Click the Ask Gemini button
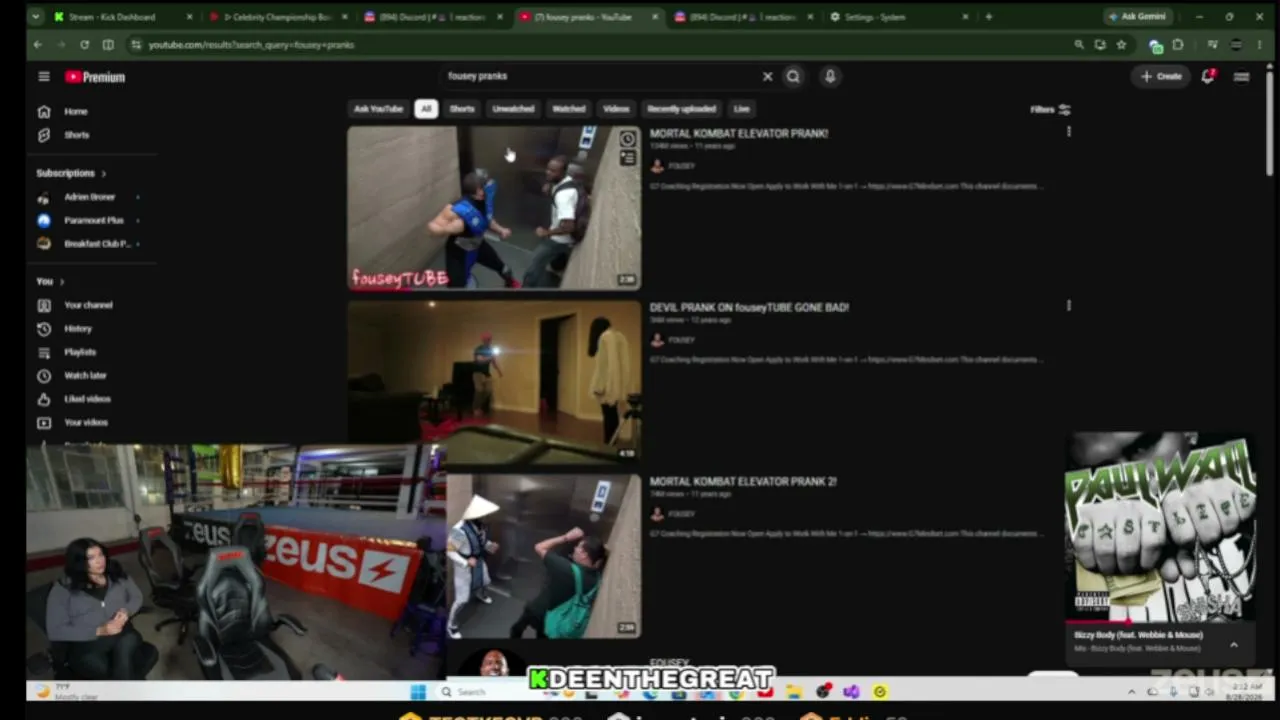This screenshot has height=720, width=1280. click(x=1137, y=17)
